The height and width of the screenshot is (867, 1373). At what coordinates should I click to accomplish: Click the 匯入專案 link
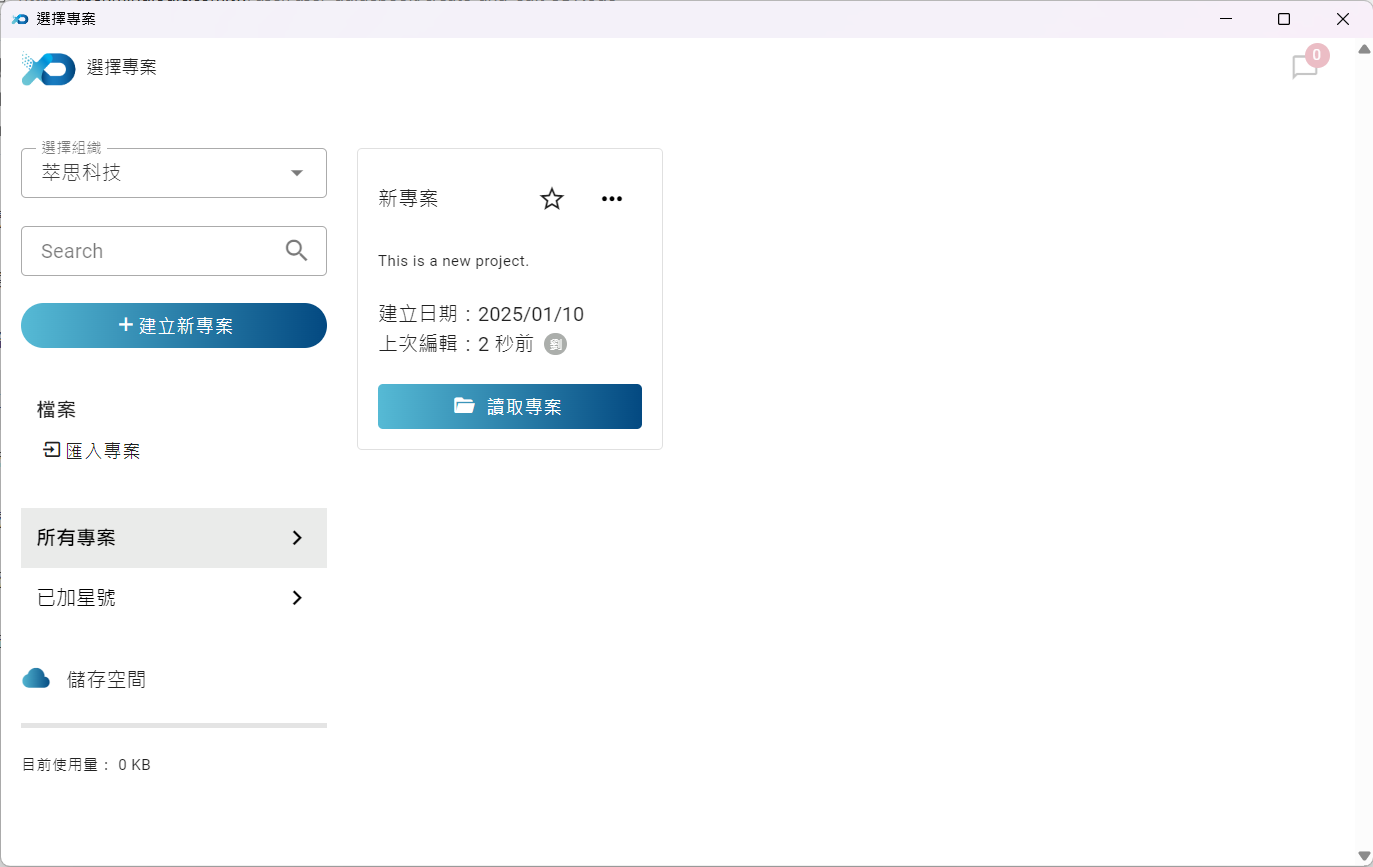pos(103,451)
